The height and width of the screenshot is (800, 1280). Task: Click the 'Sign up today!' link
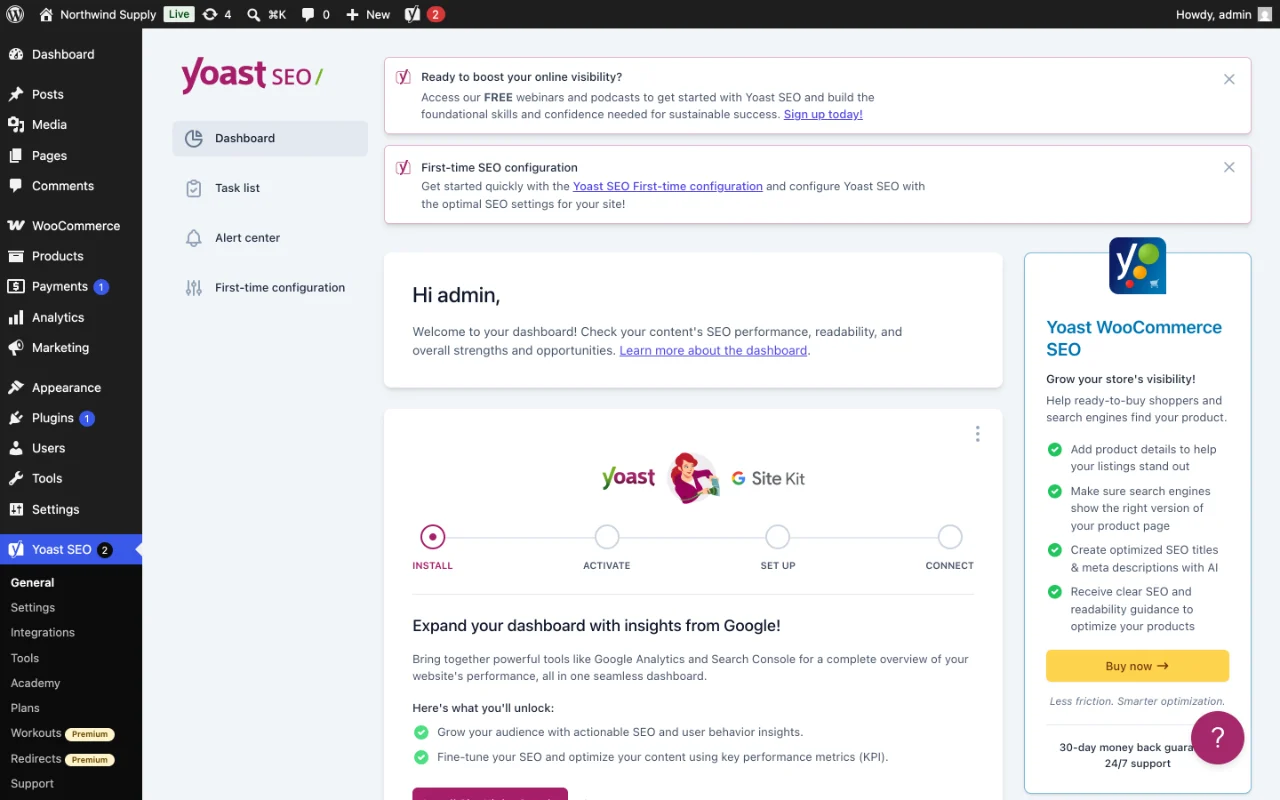tap(823, 114)
